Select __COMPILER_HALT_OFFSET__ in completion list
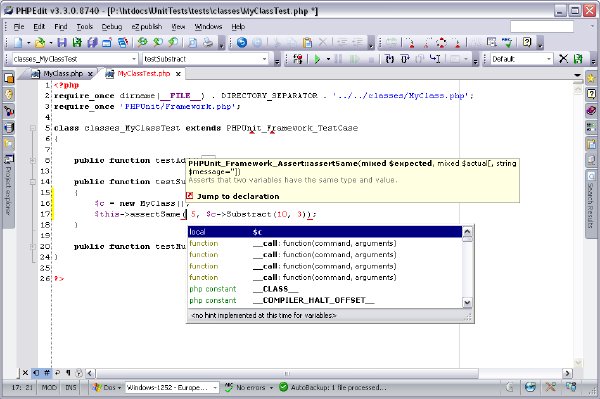 325,300
